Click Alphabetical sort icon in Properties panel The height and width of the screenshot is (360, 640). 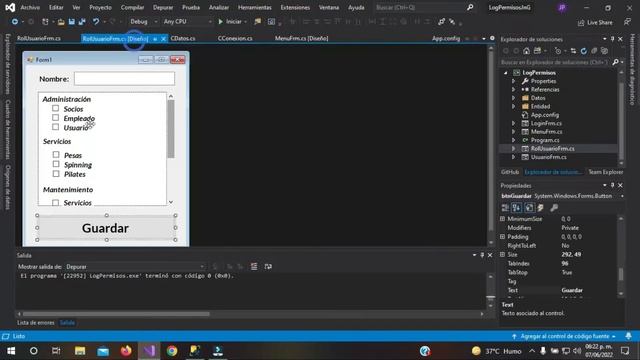click(x=516, y=208)
